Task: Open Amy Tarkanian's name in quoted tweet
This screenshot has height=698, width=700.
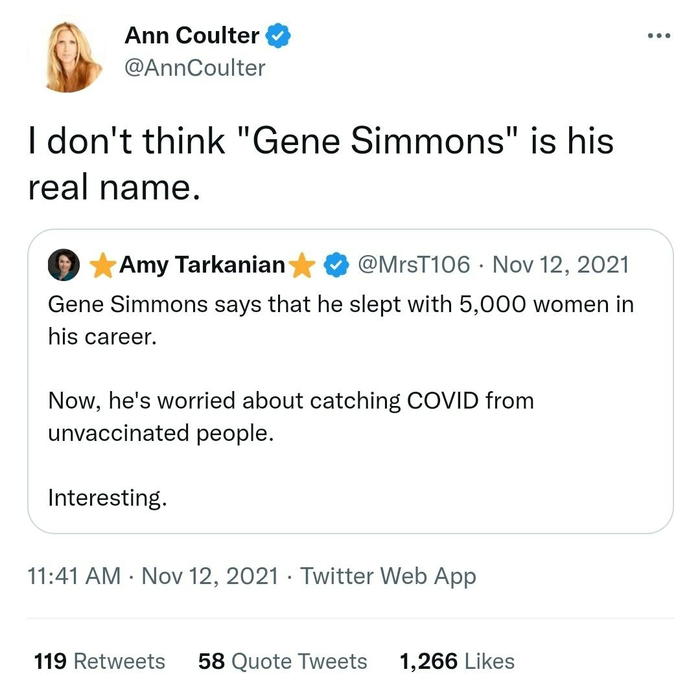Action: (202, 266)
